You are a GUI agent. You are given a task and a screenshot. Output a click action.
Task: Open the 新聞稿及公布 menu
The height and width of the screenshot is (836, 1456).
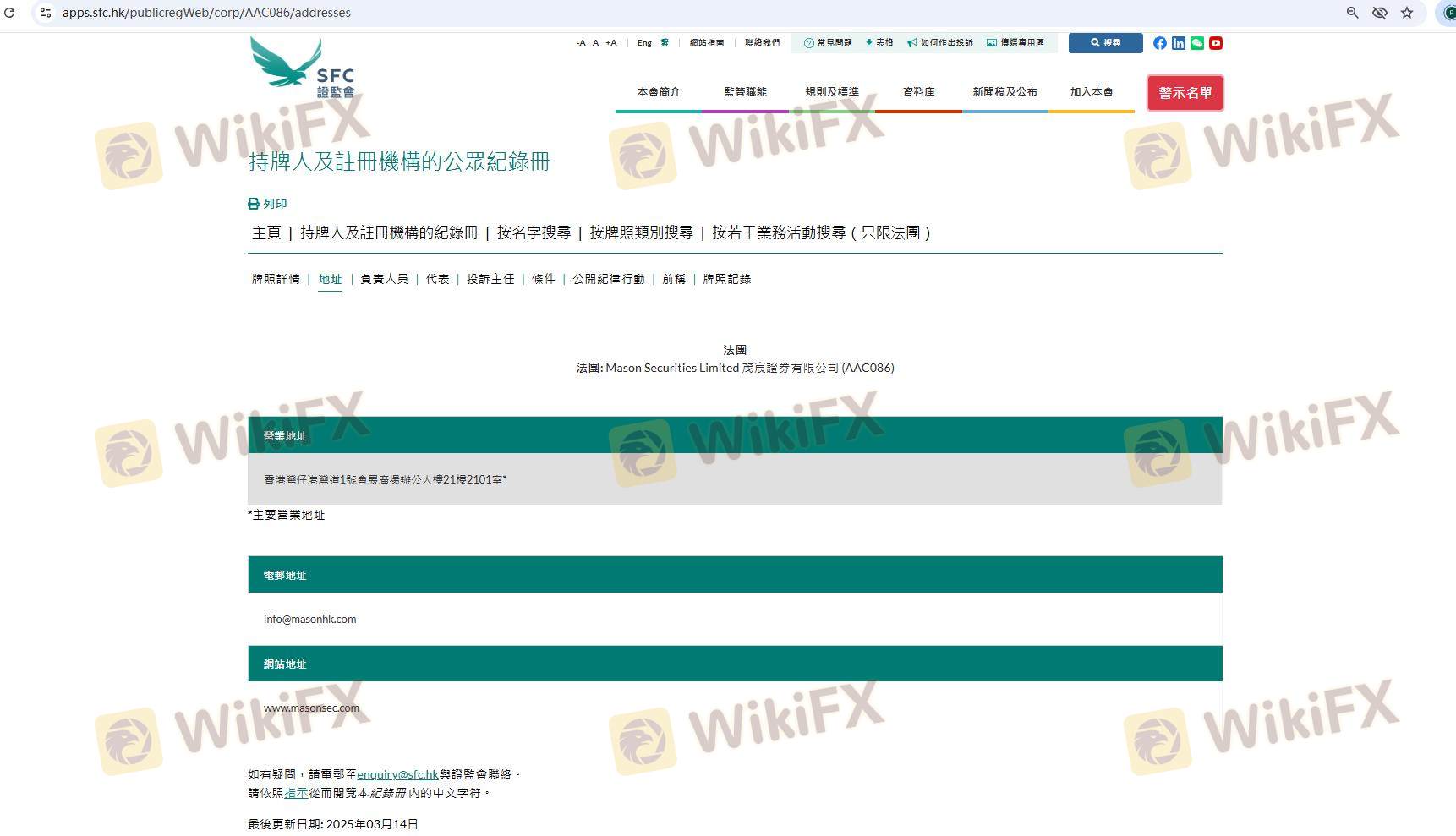click(1005, 92)
